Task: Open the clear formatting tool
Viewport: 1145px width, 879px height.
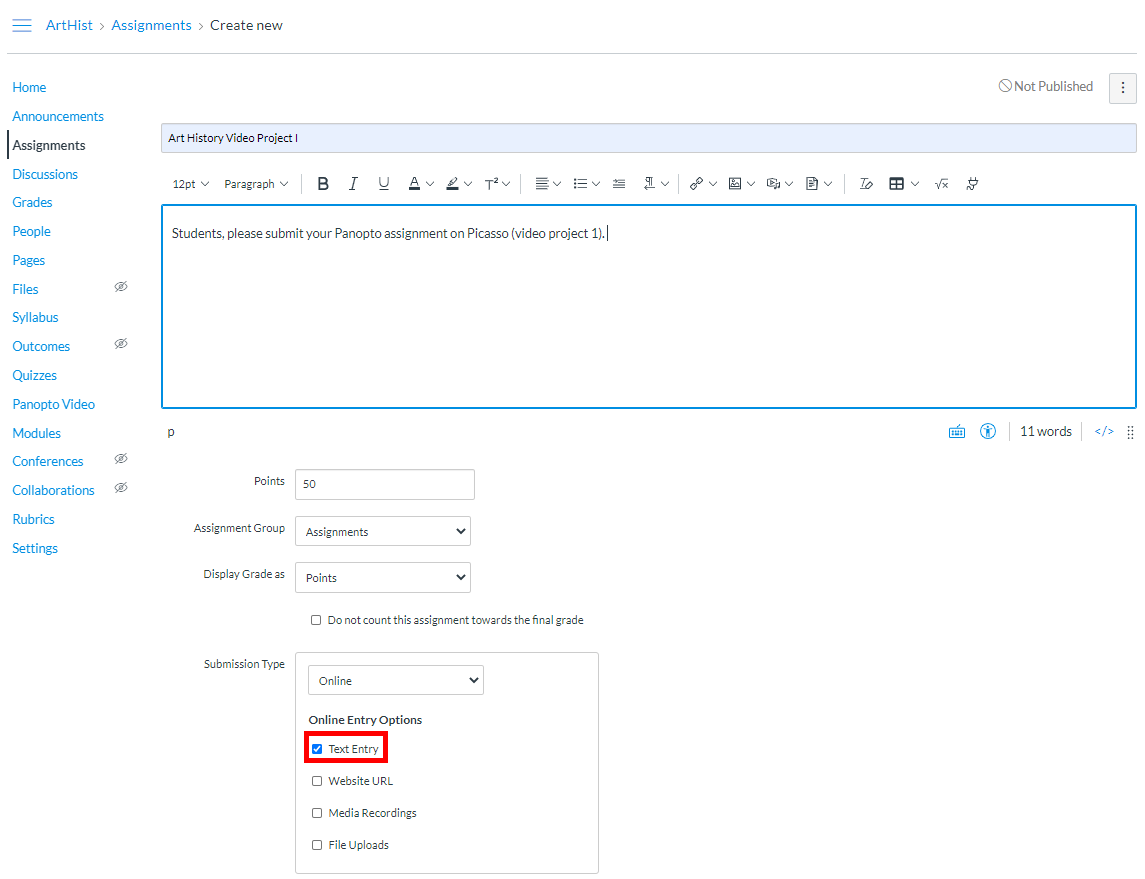Action: (866, 183)
